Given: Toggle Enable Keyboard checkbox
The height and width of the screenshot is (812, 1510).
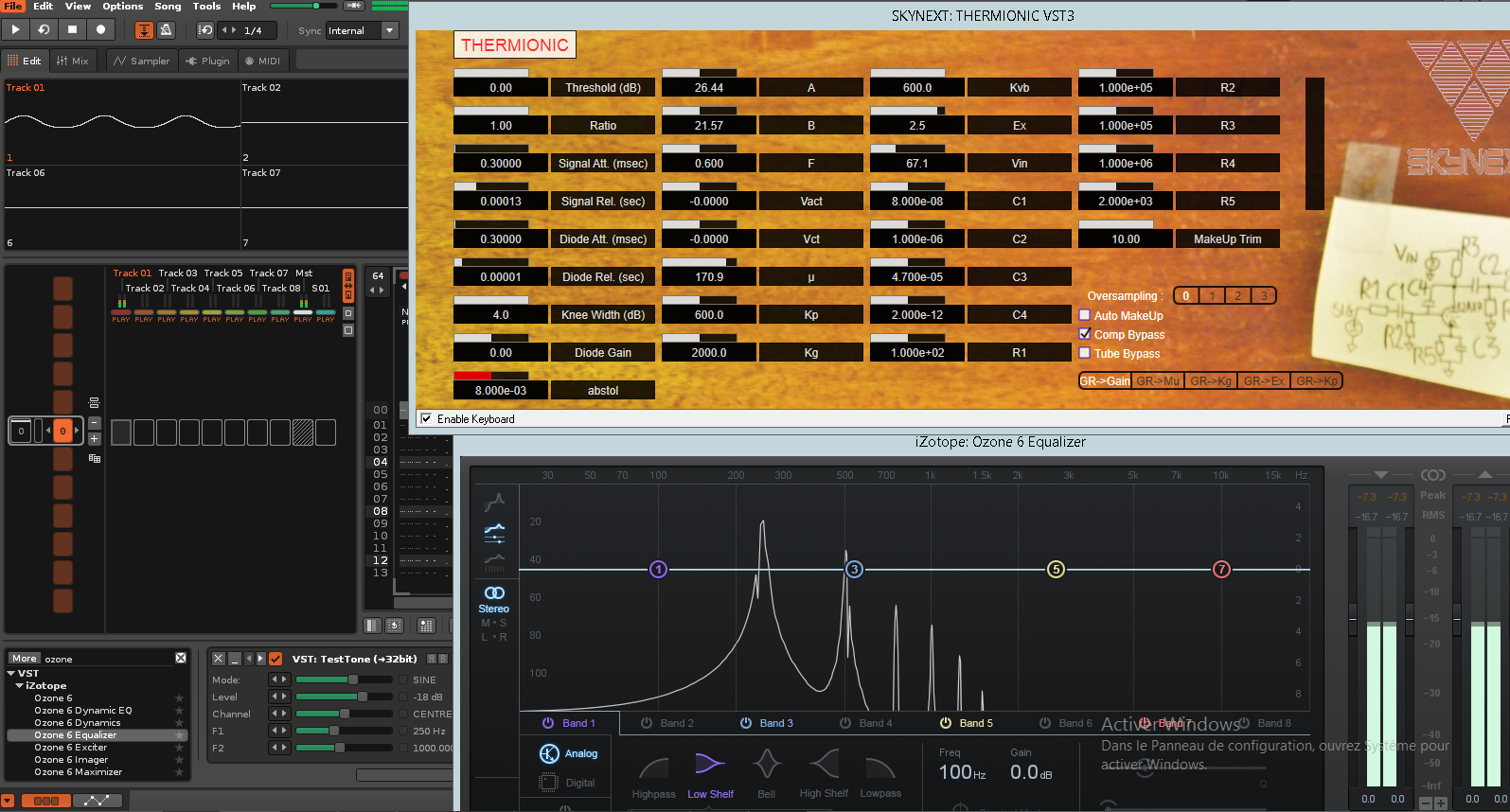Looking at the screenshot, I should tap(426, 418).
